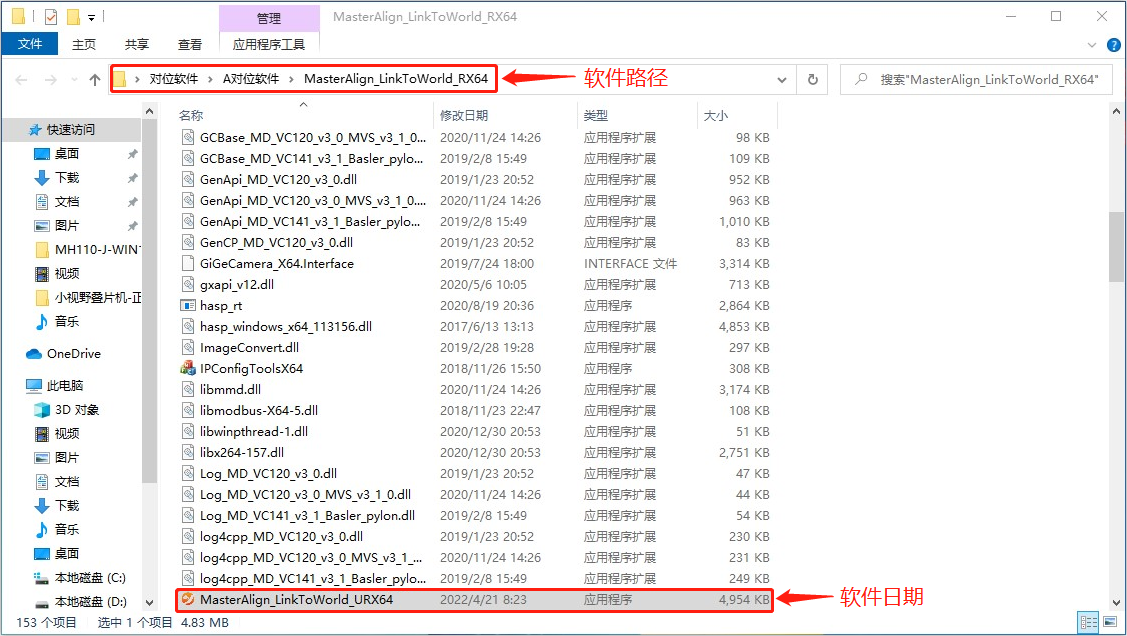Select the hasp_rt application file
This screenshot has height=636, width=1127.
221,306
